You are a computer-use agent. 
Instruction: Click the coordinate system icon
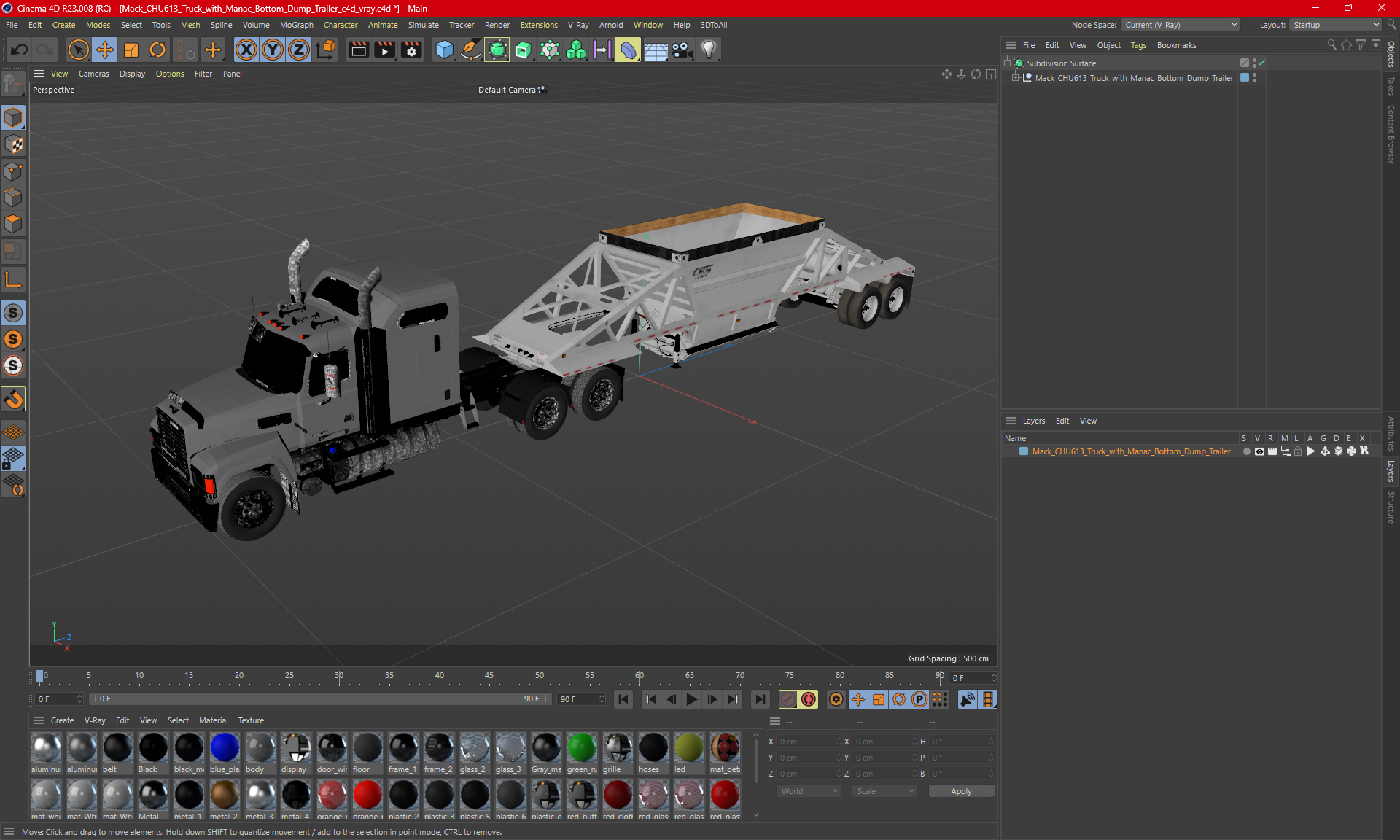tap(327, 50)
